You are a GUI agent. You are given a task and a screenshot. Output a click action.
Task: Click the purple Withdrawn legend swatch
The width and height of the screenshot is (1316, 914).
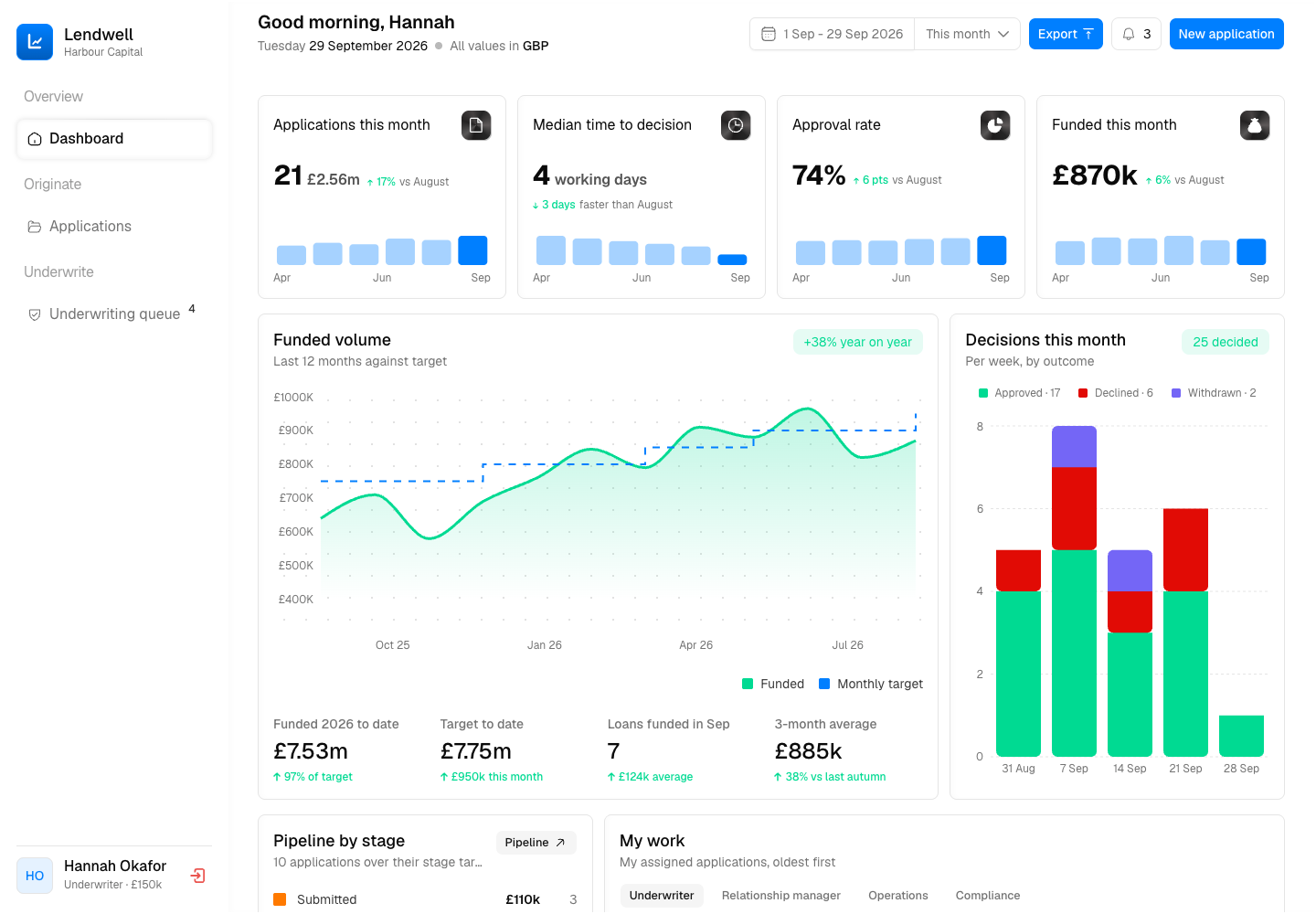(1176, 393)
